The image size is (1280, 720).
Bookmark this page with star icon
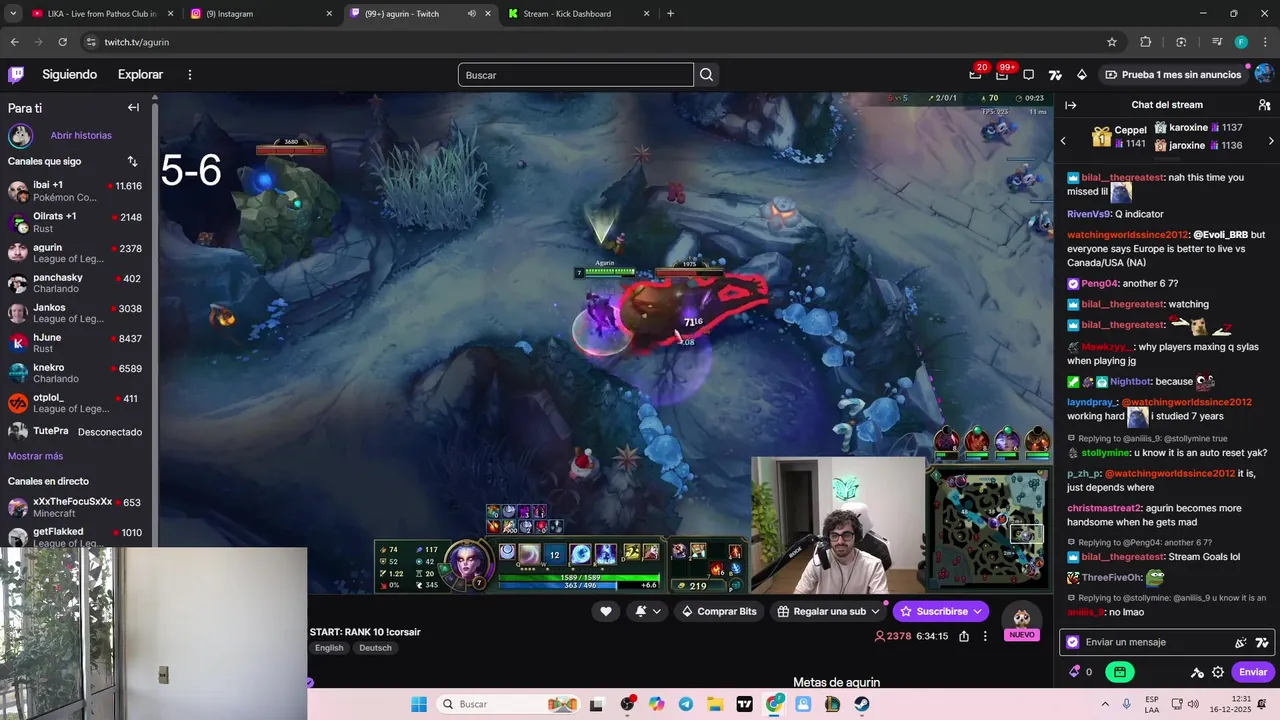[1112, 42]
